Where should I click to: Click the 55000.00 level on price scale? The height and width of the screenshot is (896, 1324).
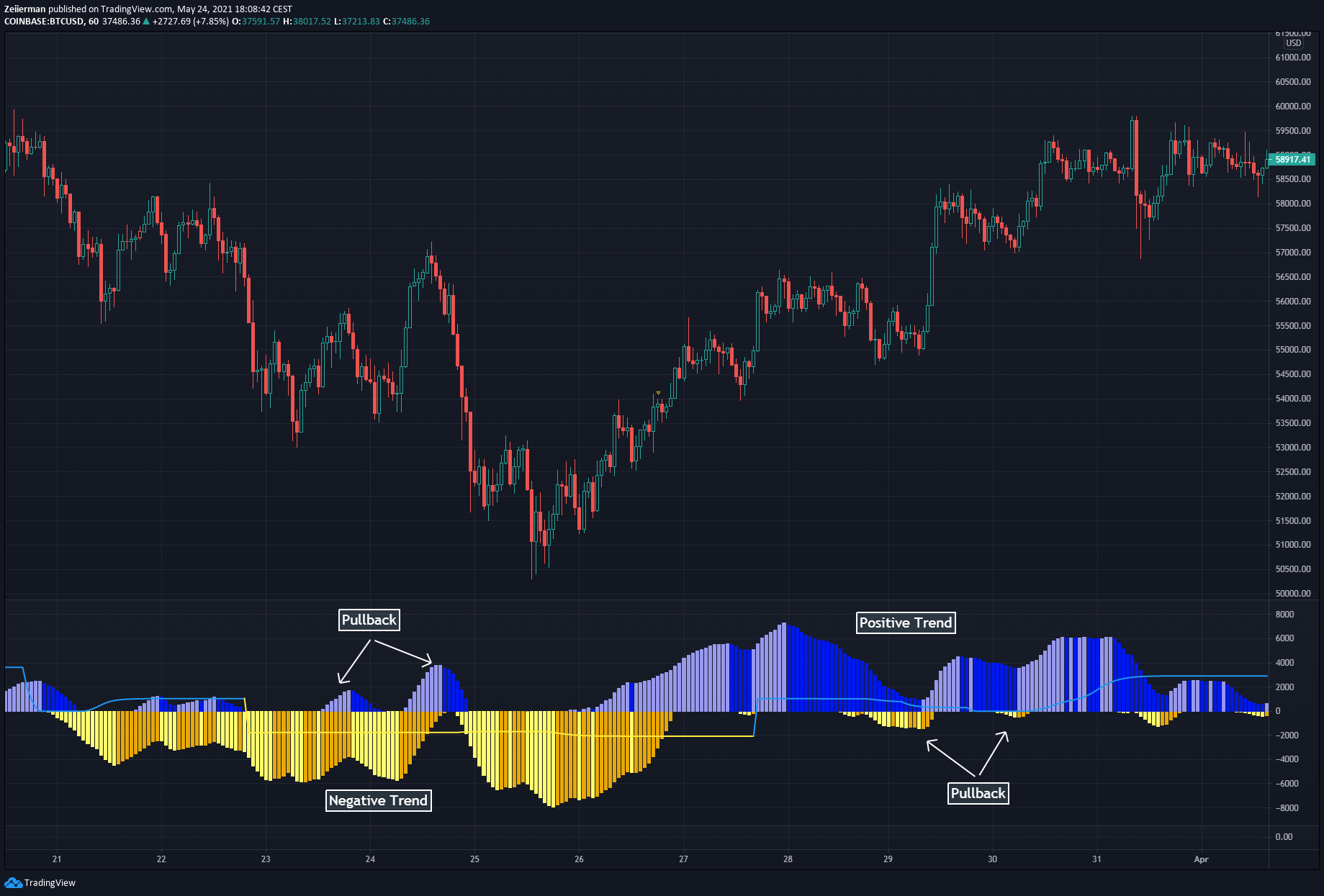click(x=1293, y=350)
